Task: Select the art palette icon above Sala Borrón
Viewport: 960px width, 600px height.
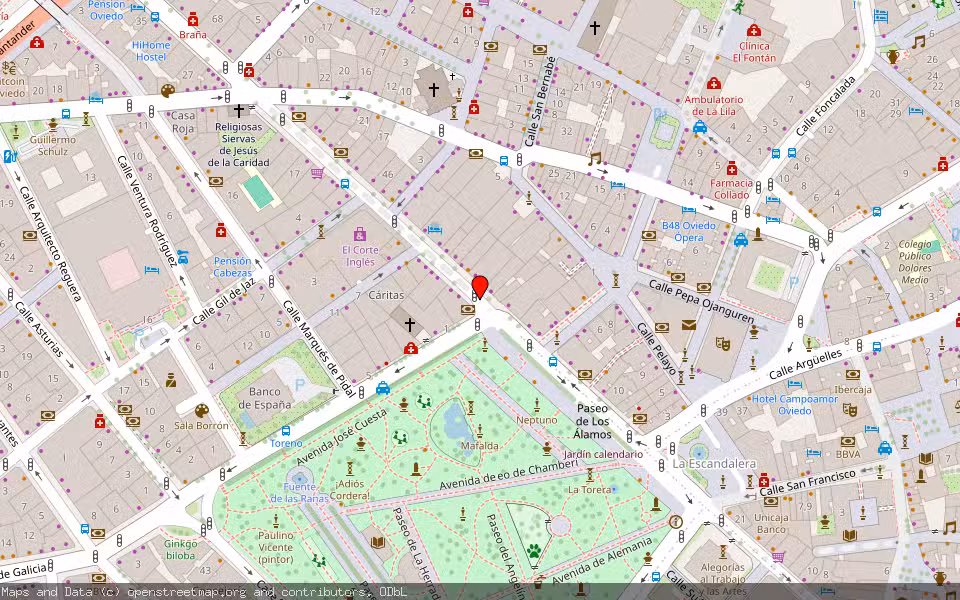Action: point(201,410)
